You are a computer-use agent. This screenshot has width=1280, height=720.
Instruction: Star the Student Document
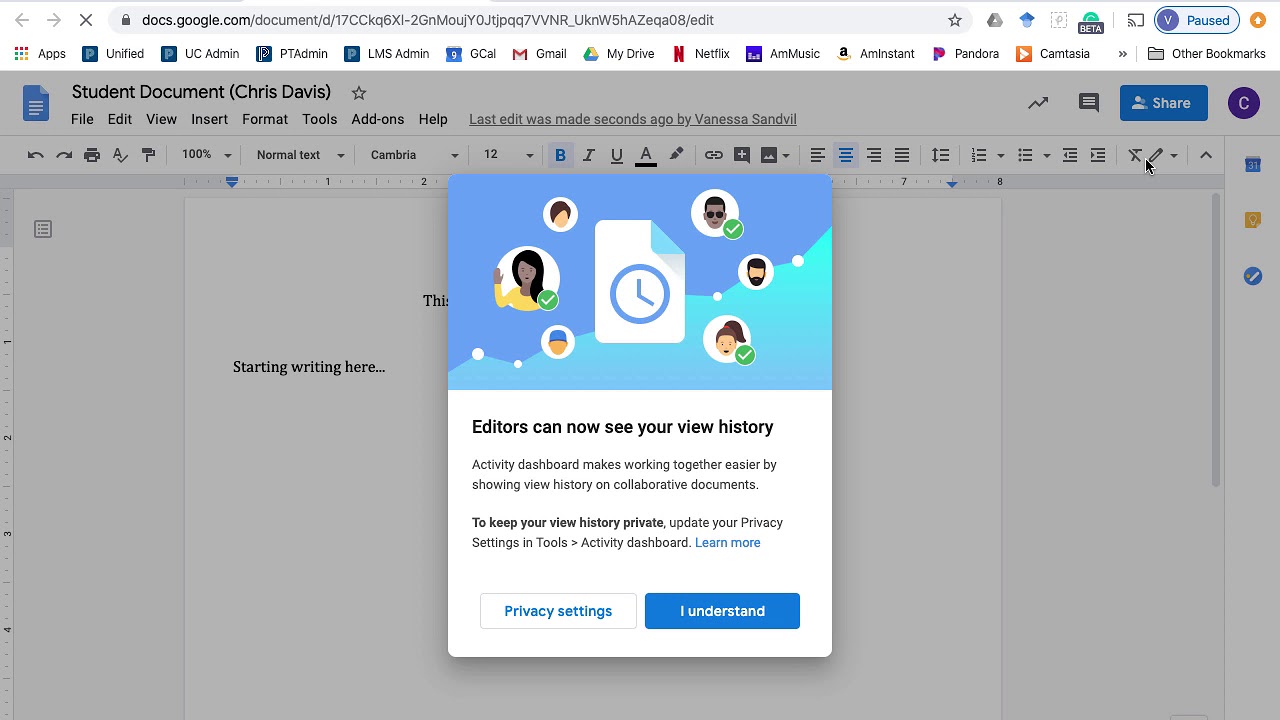pos(359,93)
